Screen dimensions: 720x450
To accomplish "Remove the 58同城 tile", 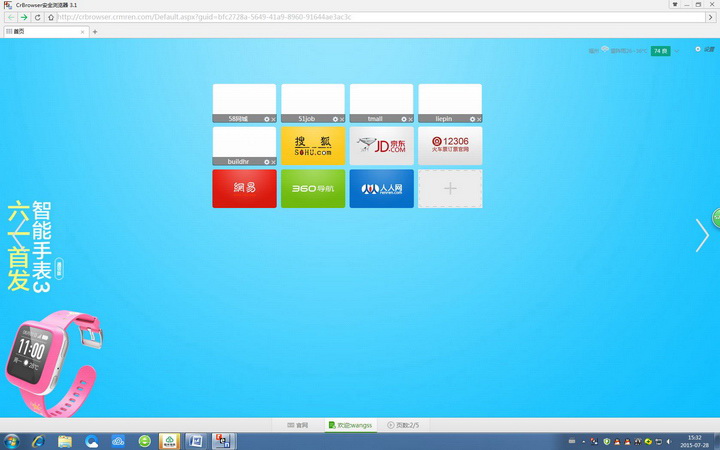I will pyautogui.click(x=273, y=119).
